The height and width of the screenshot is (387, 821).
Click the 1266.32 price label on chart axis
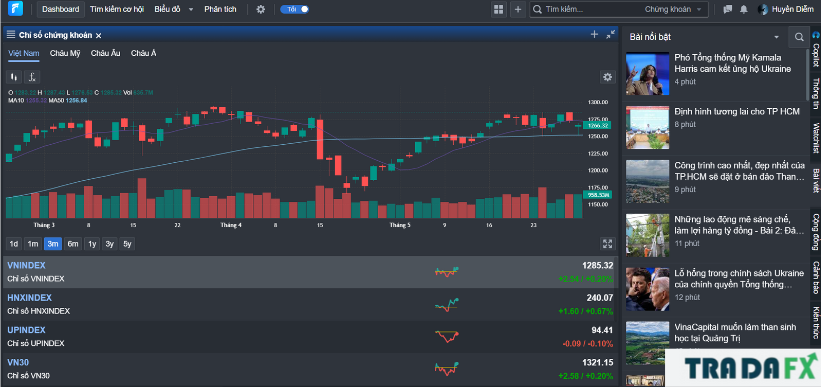click(596, 125)
